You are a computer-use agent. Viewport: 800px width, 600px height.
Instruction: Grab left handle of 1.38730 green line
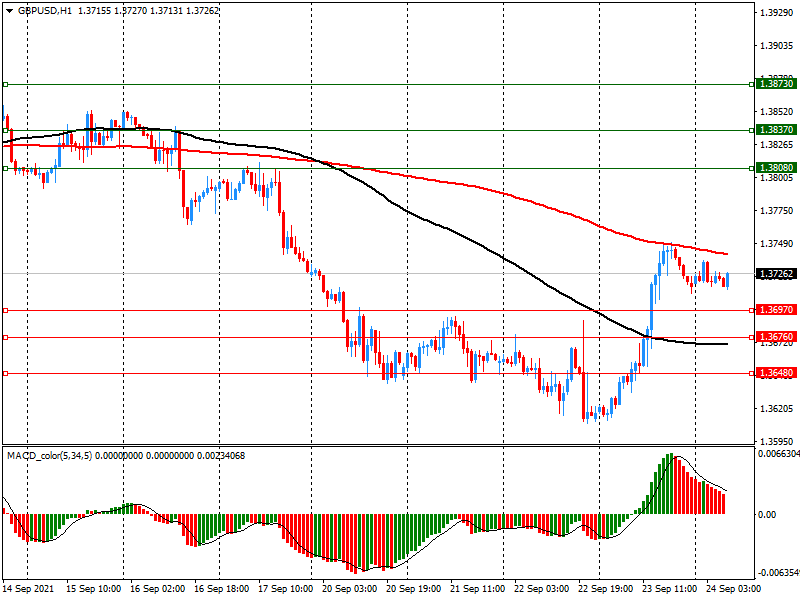pyautogui.click(x=5, y=84)
